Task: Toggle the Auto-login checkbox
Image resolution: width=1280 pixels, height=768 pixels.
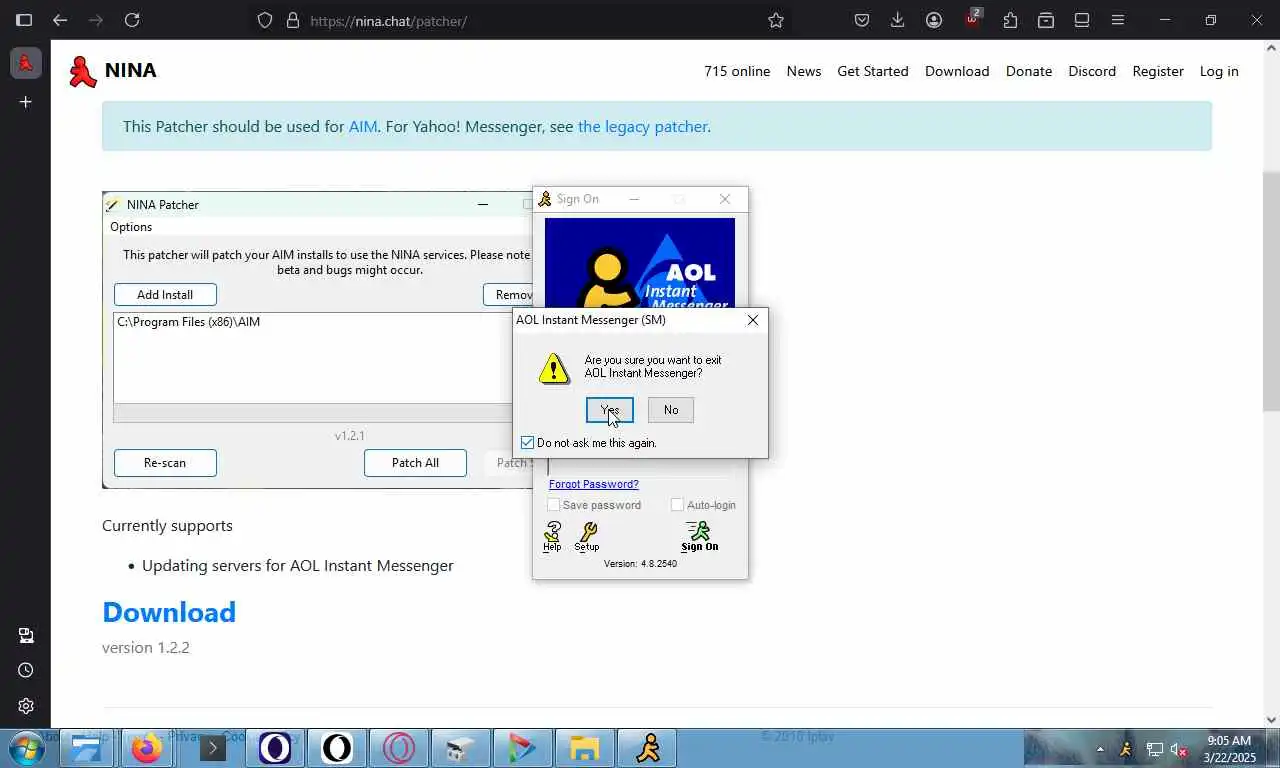Action: (x=677, y=505)
